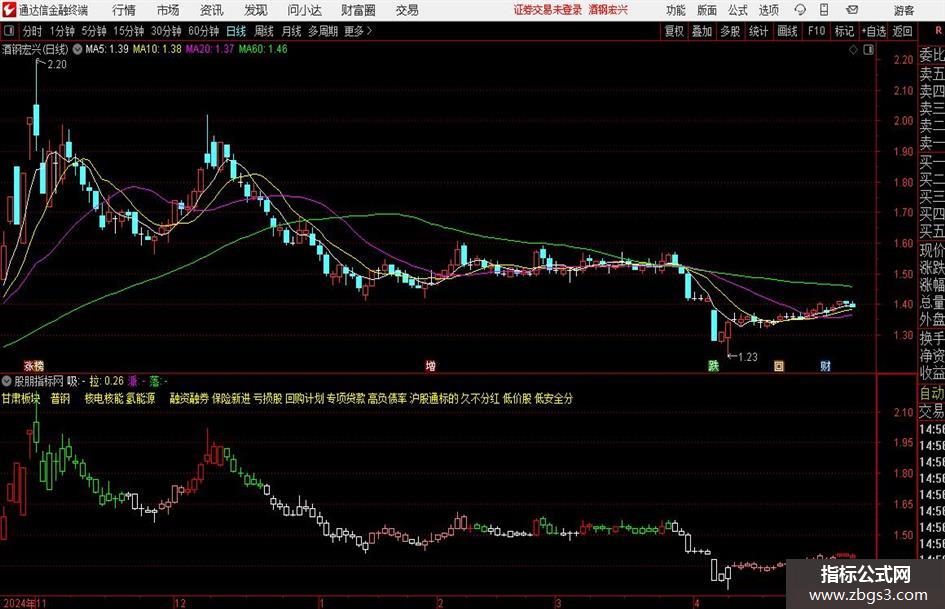This screenshot has height=609, width=945.
Task: Click the 氢能源 concept tag
Action: click(140, 398)
